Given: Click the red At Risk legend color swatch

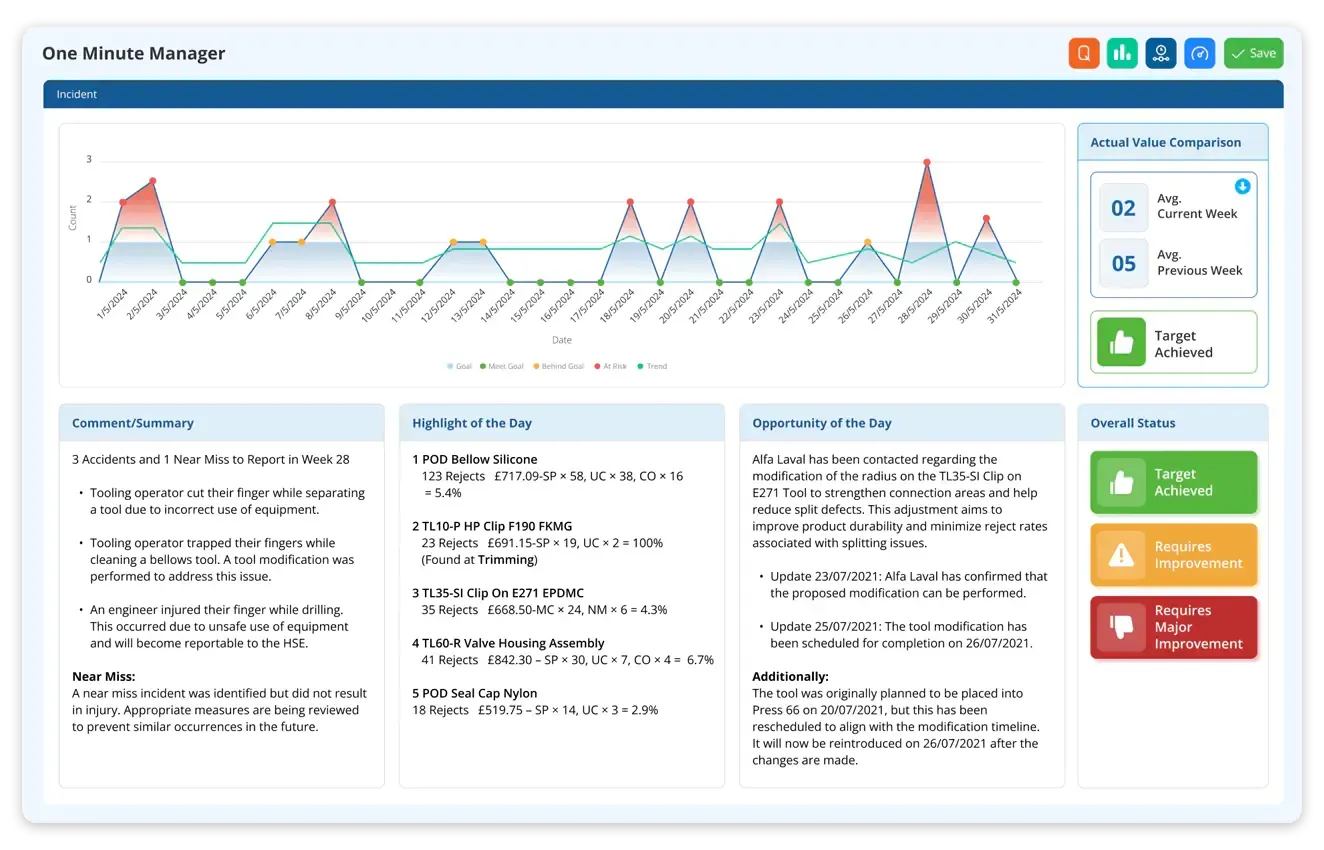Looking at the screenshot, I should tap(597, 365).
